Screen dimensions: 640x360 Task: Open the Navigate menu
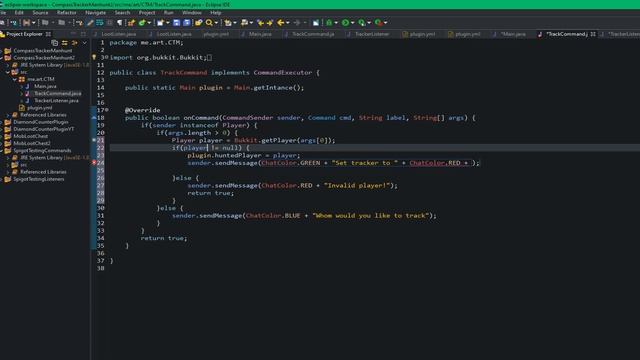point(96,13)
